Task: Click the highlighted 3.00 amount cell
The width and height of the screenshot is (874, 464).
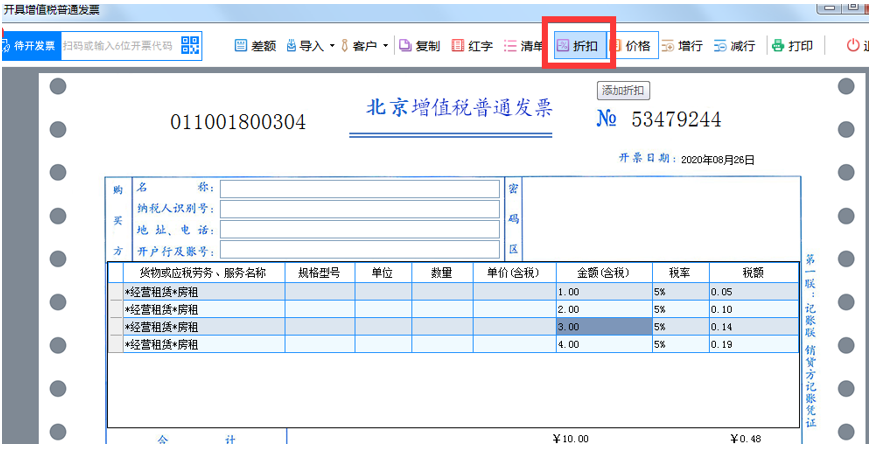Action: click(604, 327)
